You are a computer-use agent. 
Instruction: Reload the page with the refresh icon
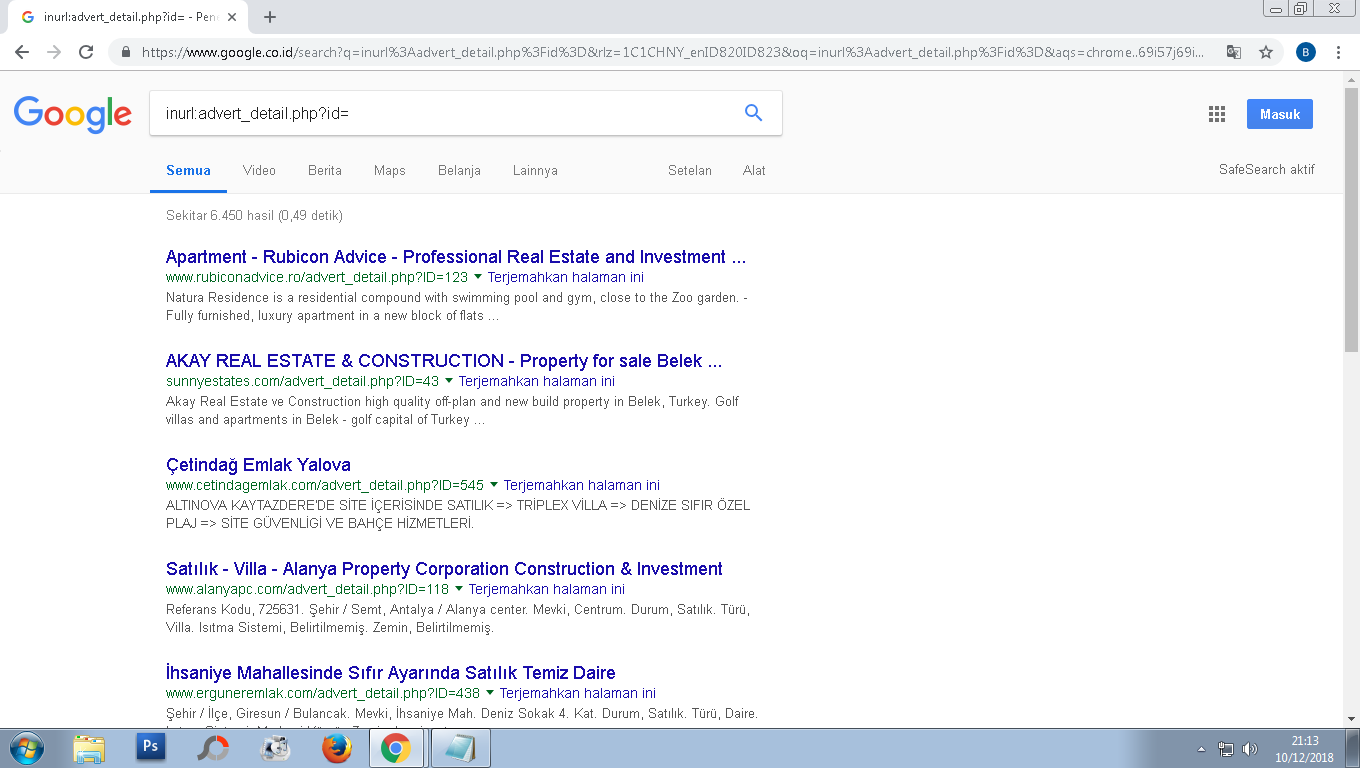pos(86,52)
